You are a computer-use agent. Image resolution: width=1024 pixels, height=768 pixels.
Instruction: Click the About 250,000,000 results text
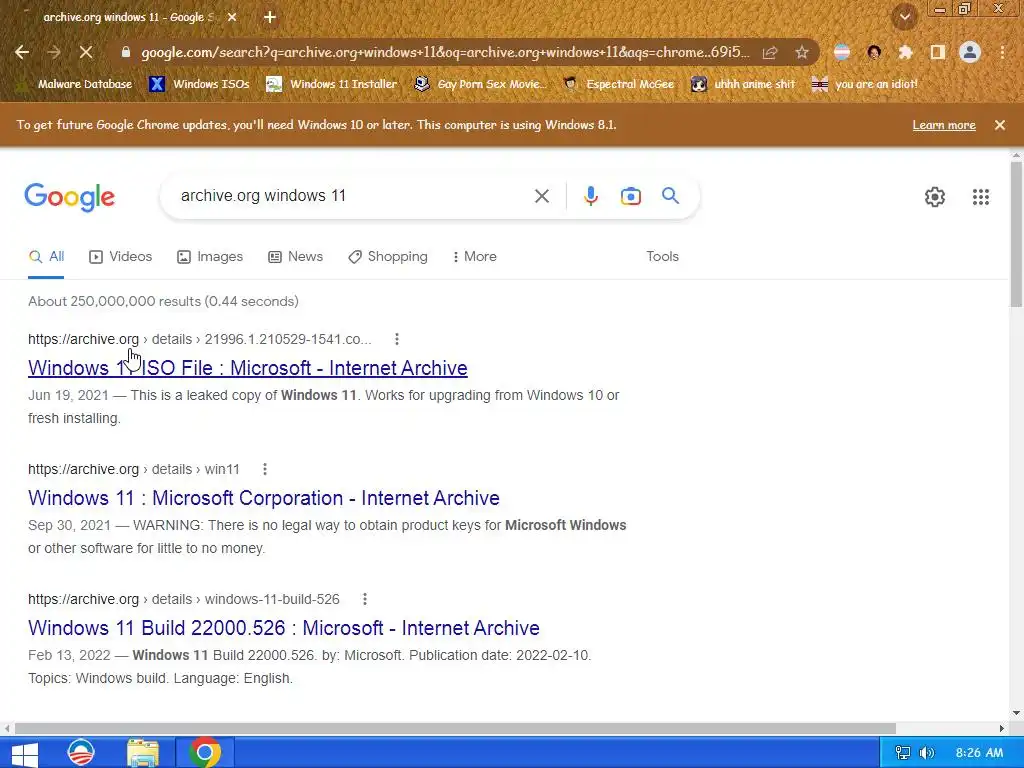point(163,301)
